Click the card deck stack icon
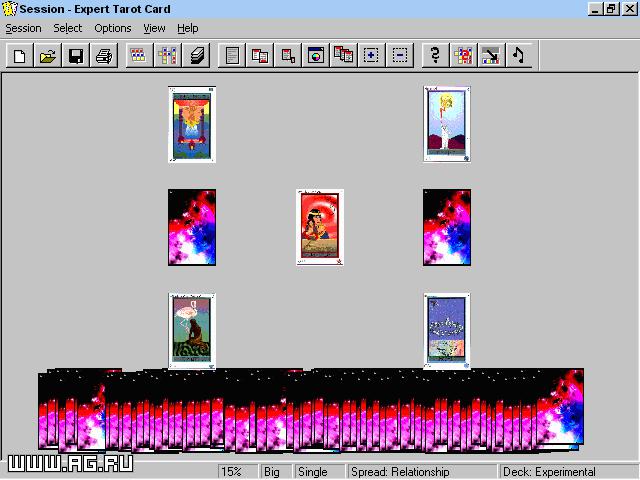 197,56
